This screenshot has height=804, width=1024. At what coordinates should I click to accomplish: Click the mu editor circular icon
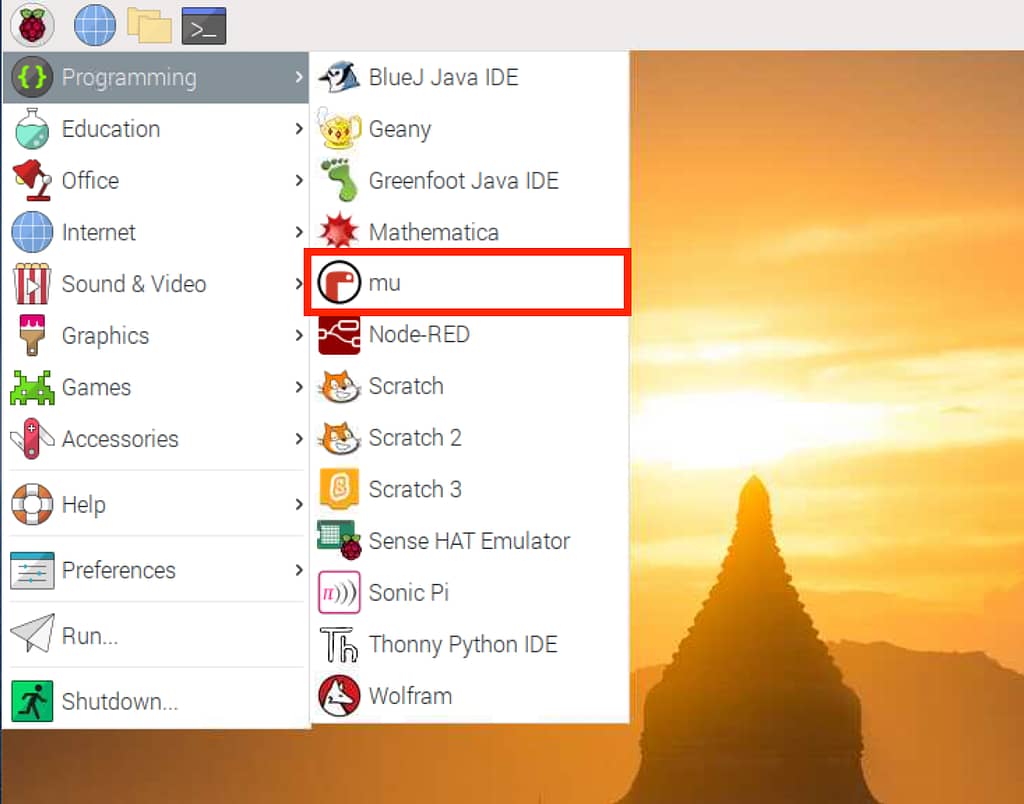[x=339, y=282]
